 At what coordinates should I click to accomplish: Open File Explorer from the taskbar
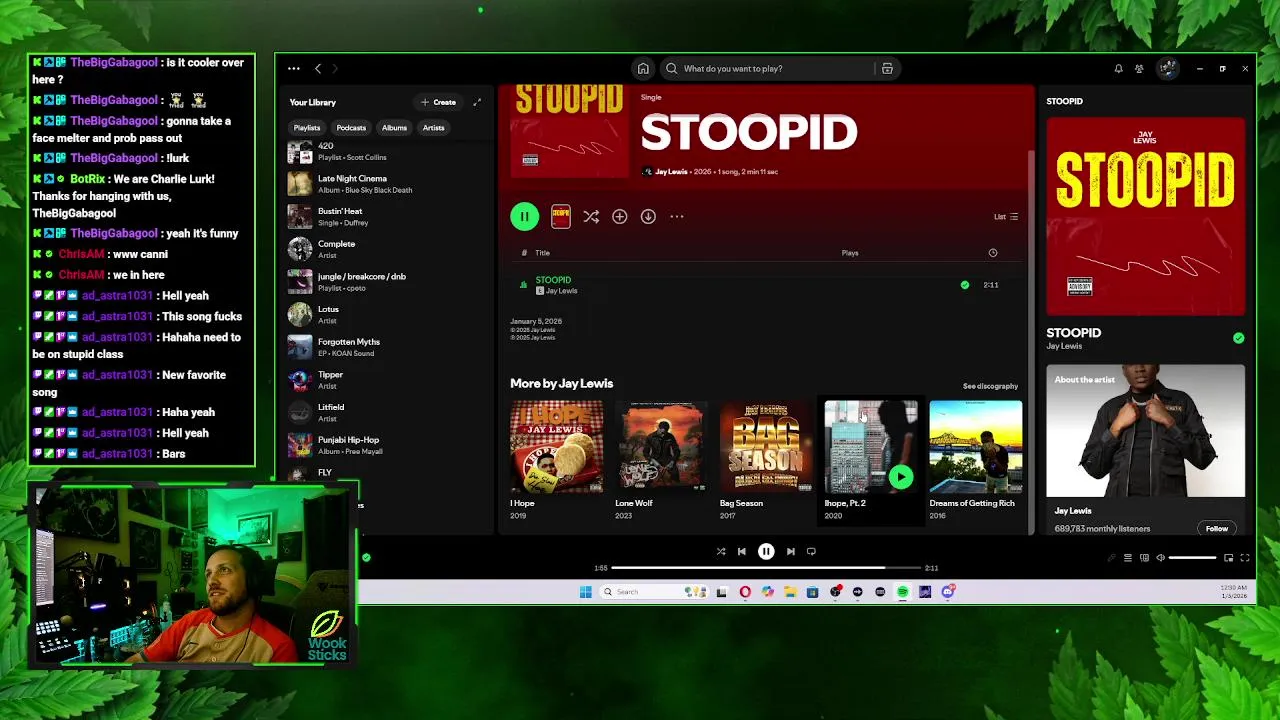[x=790, y=592]
